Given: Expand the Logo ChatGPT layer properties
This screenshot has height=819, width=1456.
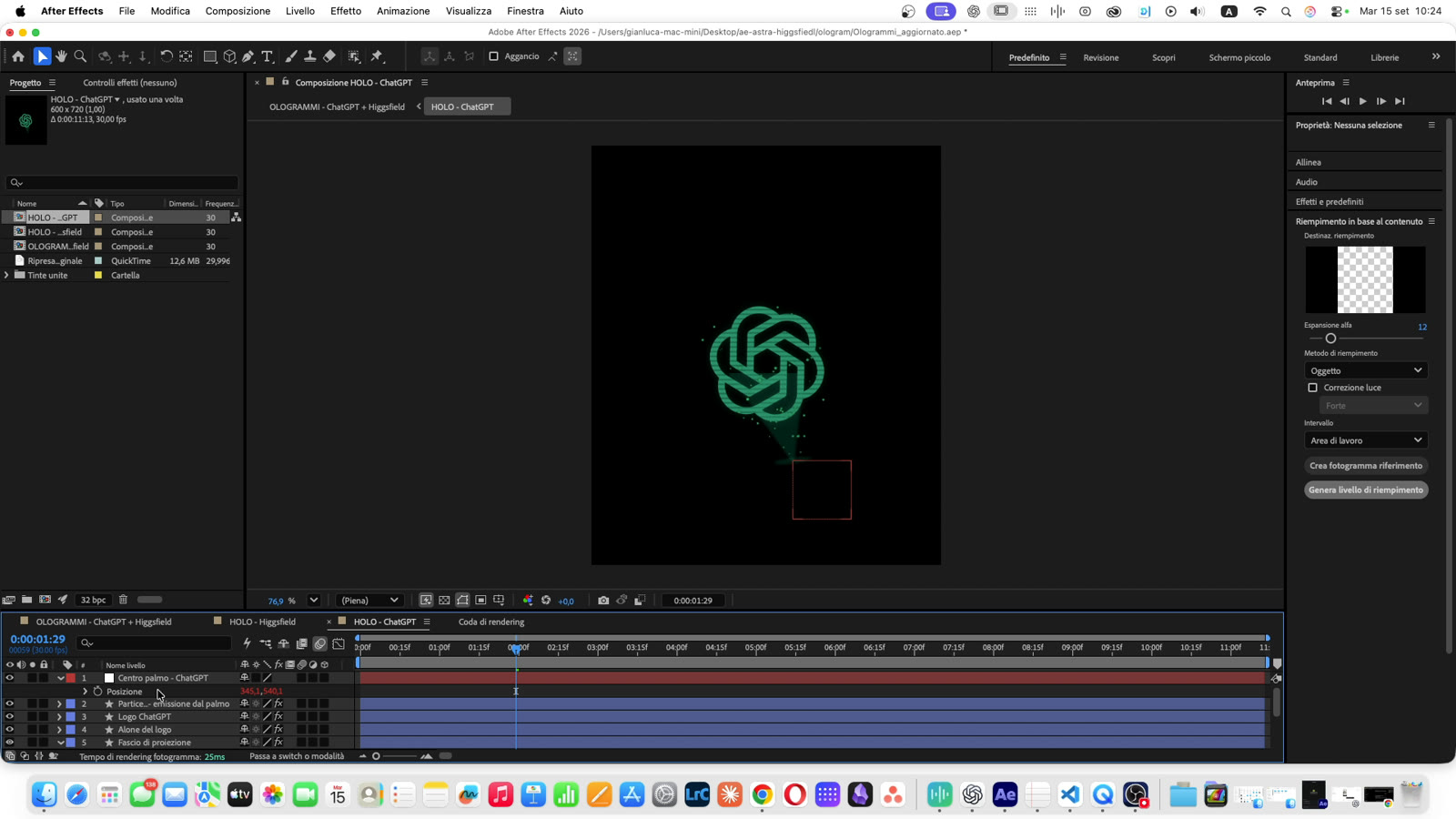Looking at the screenshot, I should coord(59,717).
